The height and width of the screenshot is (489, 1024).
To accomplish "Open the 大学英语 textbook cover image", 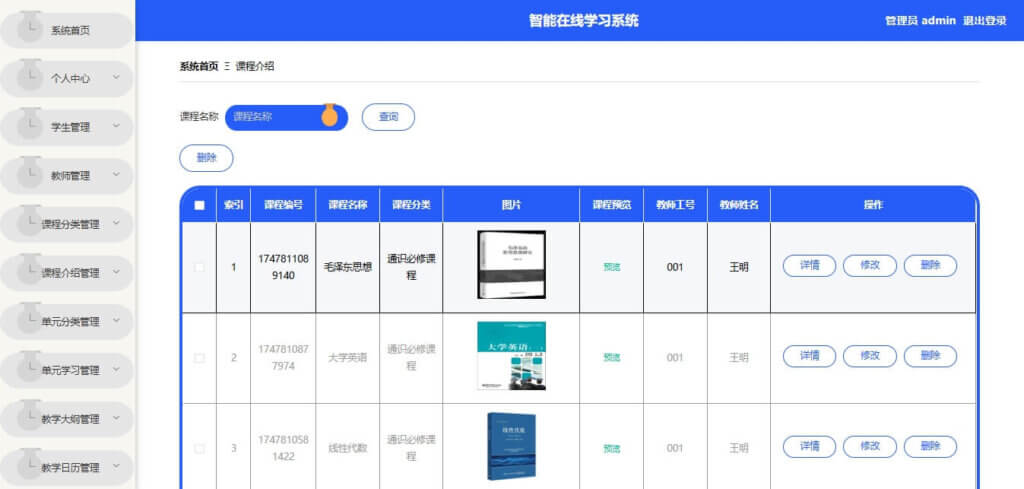I will pos(511,356).
